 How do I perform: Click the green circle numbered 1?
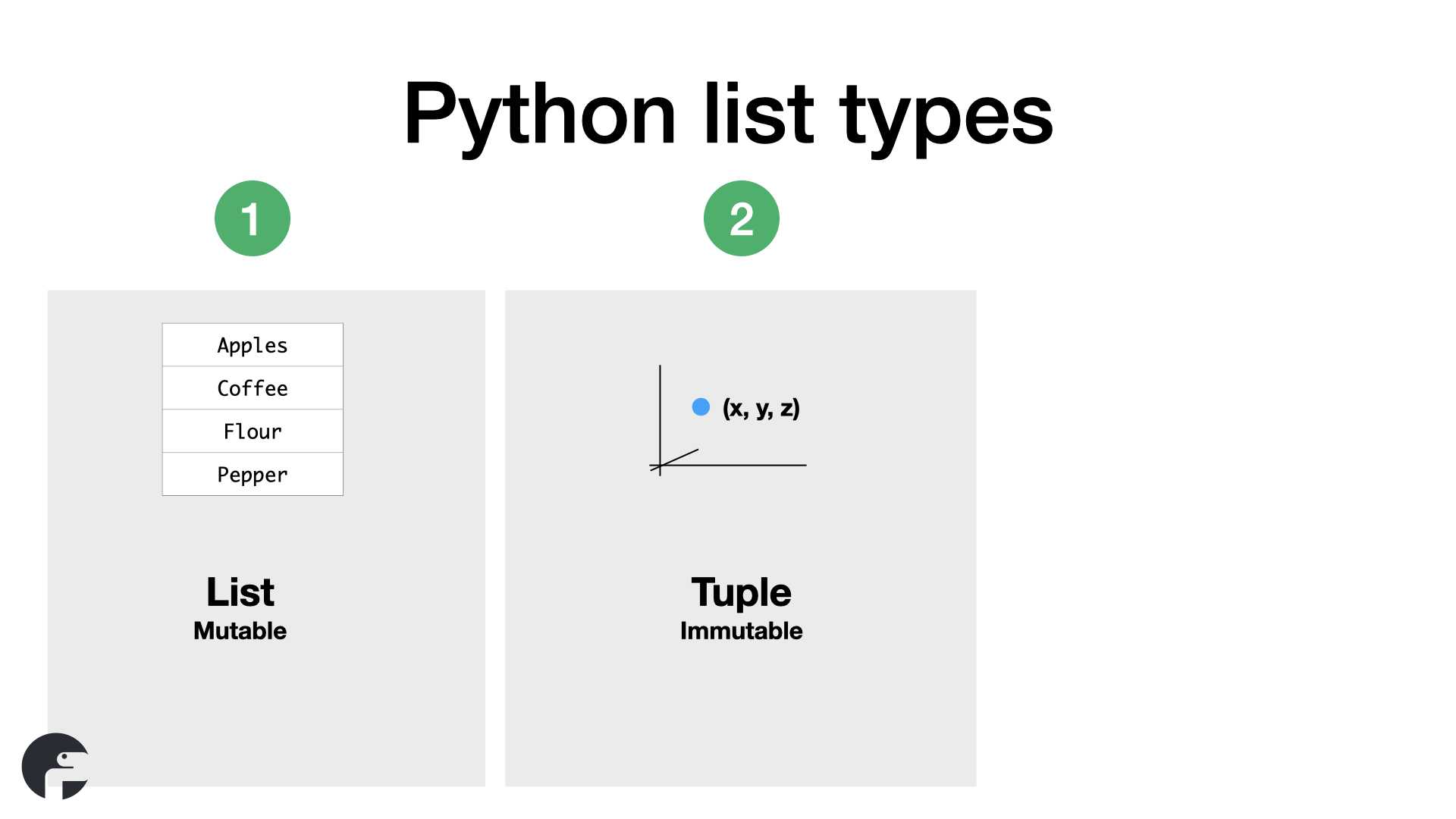253,218
